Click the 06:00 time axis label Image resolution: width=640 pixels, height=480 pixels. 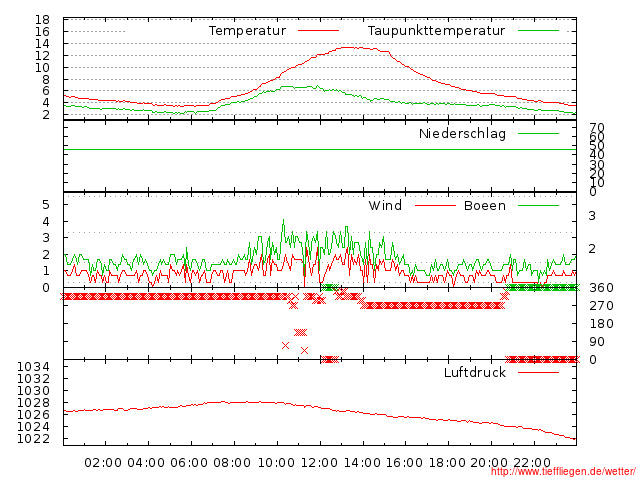[x=189, y=463]
